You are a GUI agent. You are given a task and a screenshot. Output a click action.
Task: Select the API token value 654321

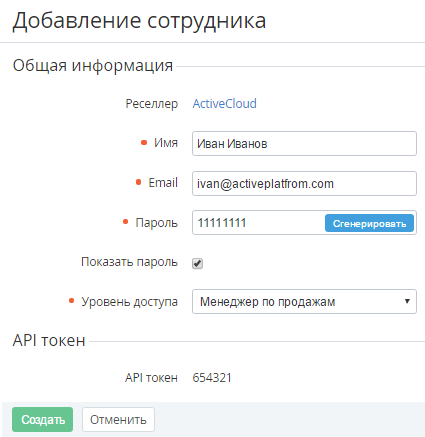coord(212,378)
